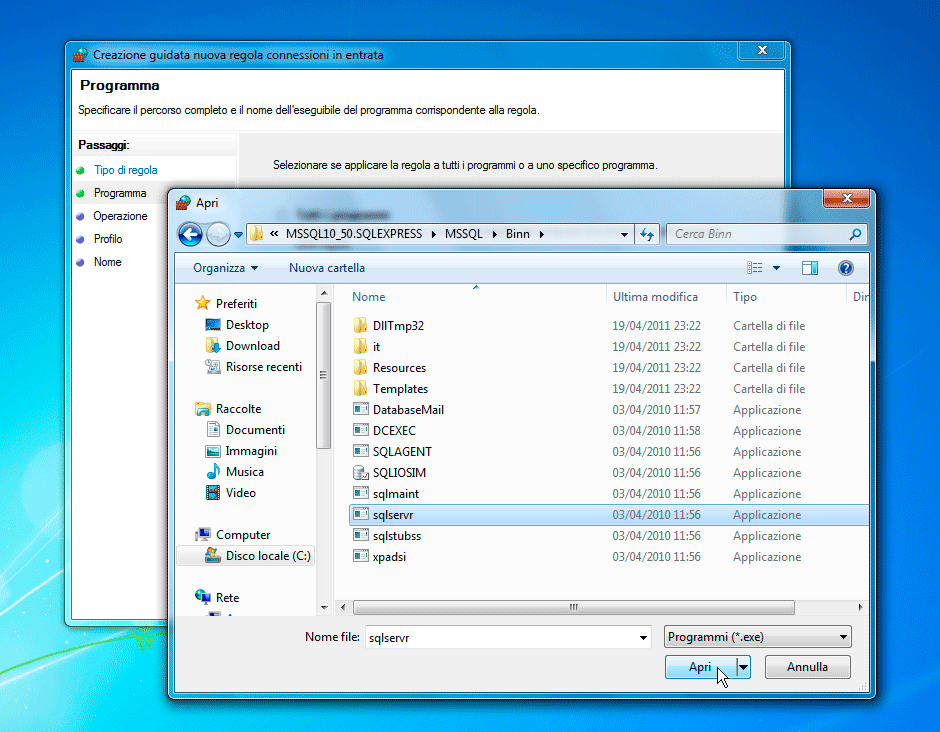Click the horizontal scrollbar in file list
The height and width of the screenshot is (732, 940).
(x=574, y=607)
